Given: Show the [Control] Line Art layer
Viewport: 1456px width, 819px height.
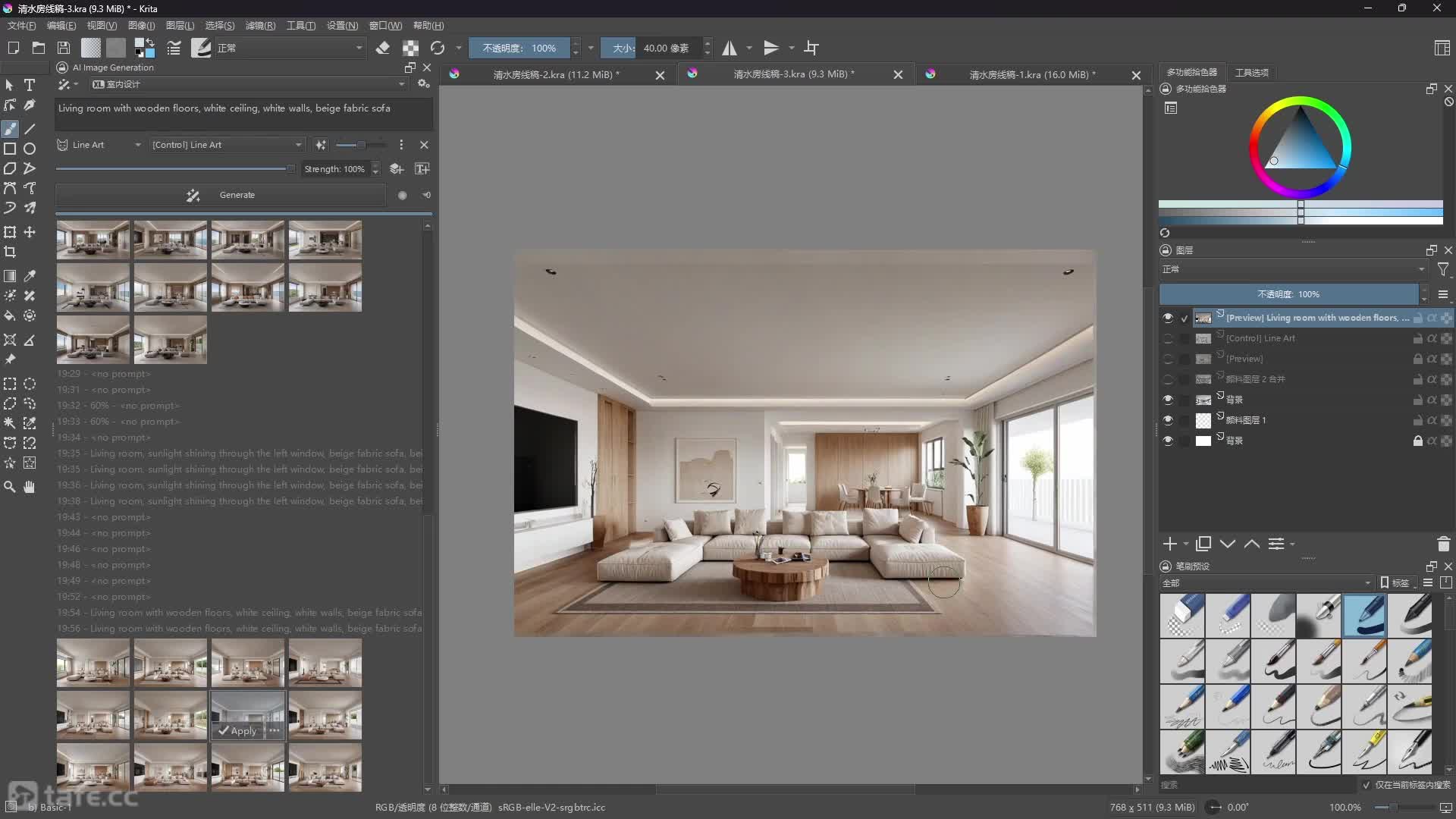Looking at the screenshot, I should point(1168,338).
